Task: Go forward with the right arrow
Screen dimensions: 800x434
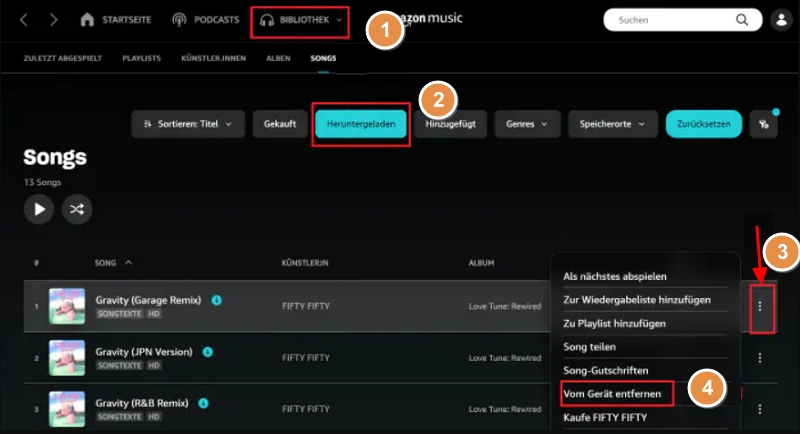Action: click(x=54, y=20)
